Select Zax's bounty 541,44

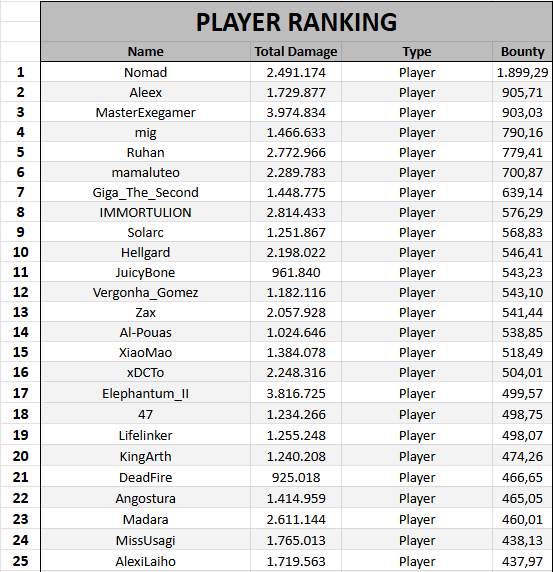coord(522,312)
